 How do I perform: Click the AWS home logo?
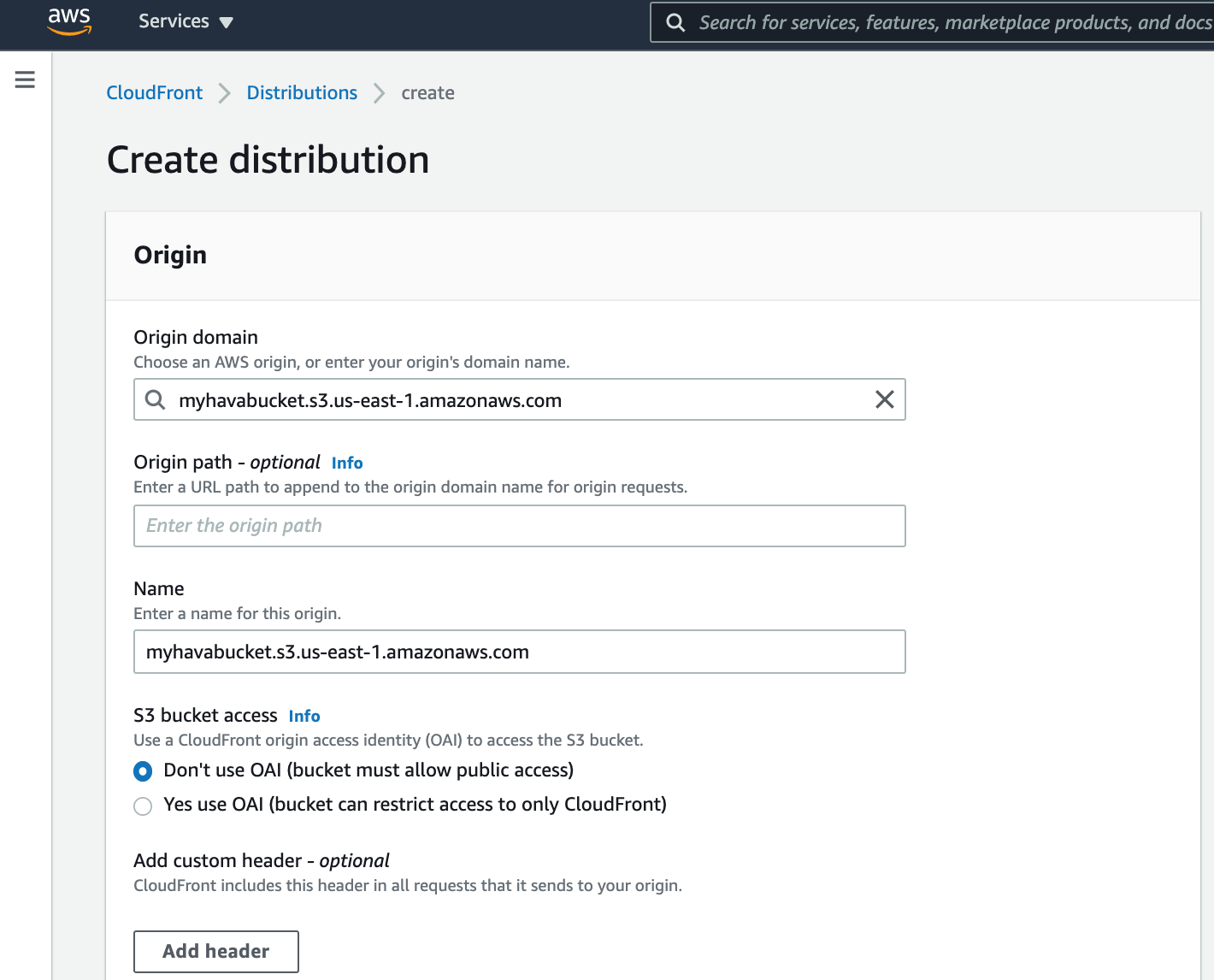click(68, 21)
